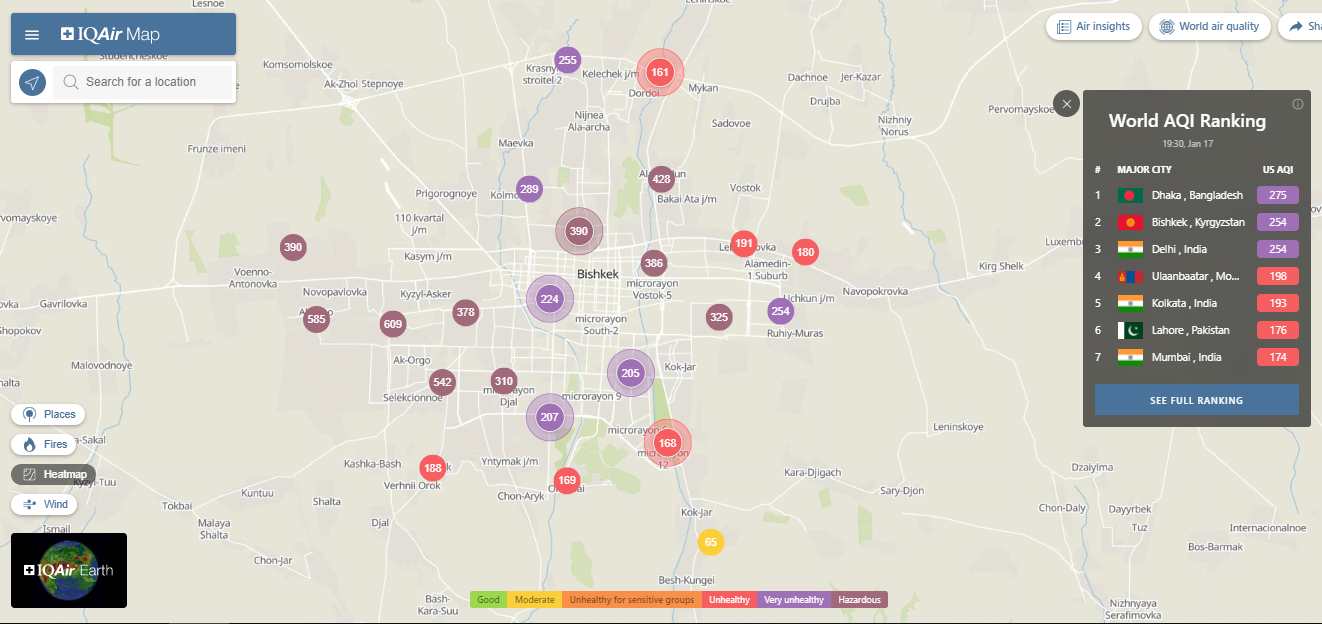Viewport: 1322px width, 624px height.
Task: Select Dhaka, Bangladesh in the ranking list
Action: tap(1196, 195)
